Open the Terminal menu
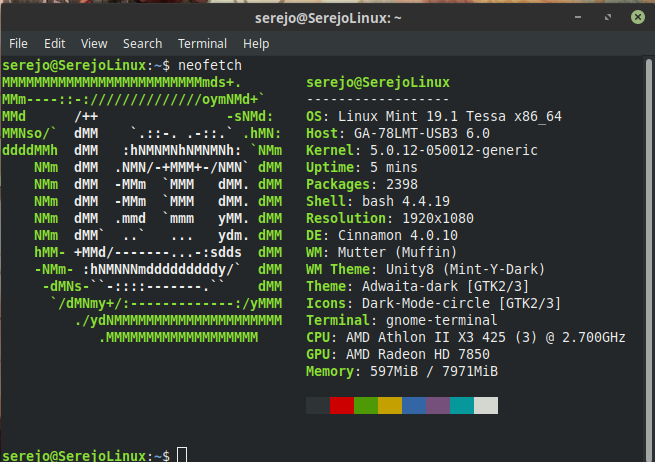The width and height of the screenshot is (655, 462). click(203, 43)
